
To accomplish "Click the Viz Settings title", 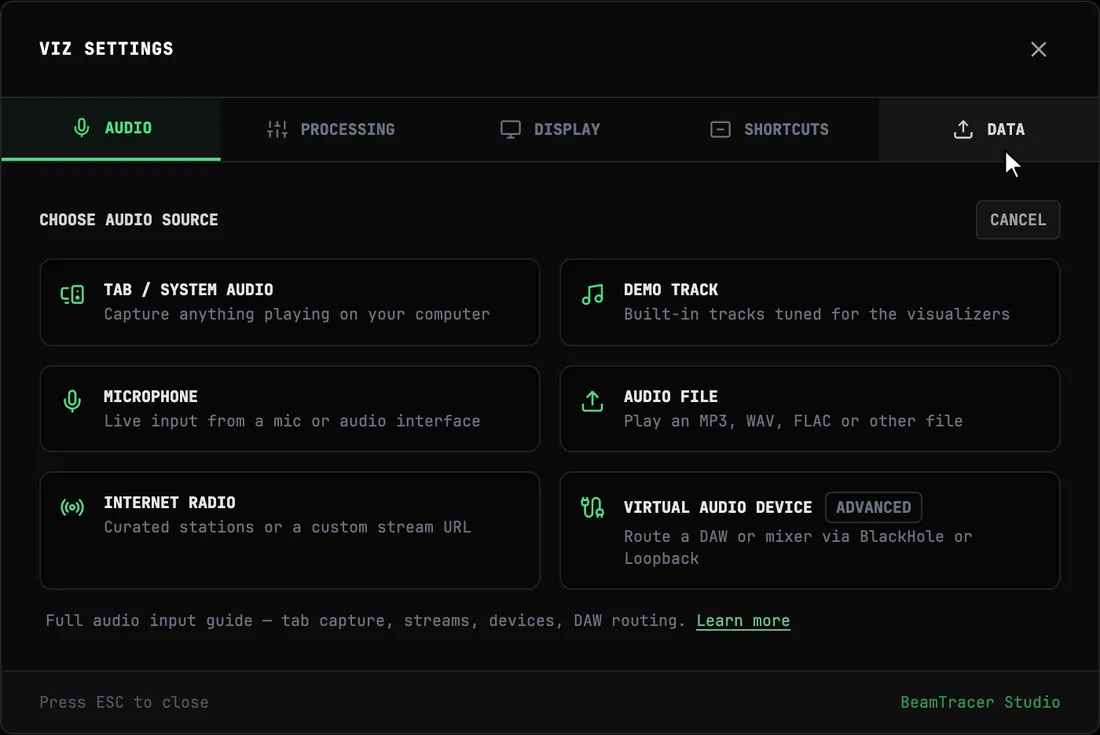I will click(106, 48).
